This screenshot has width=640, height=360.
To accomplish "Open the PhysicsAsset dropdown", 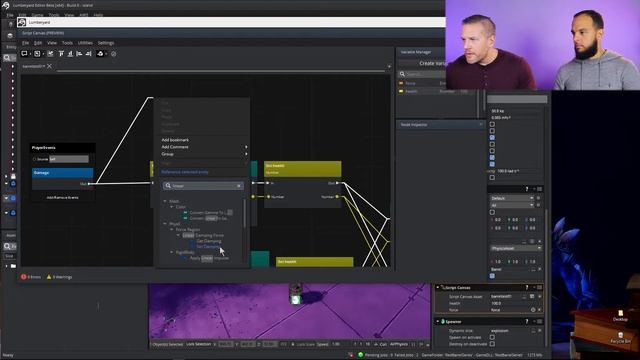I will pos(516,248).
